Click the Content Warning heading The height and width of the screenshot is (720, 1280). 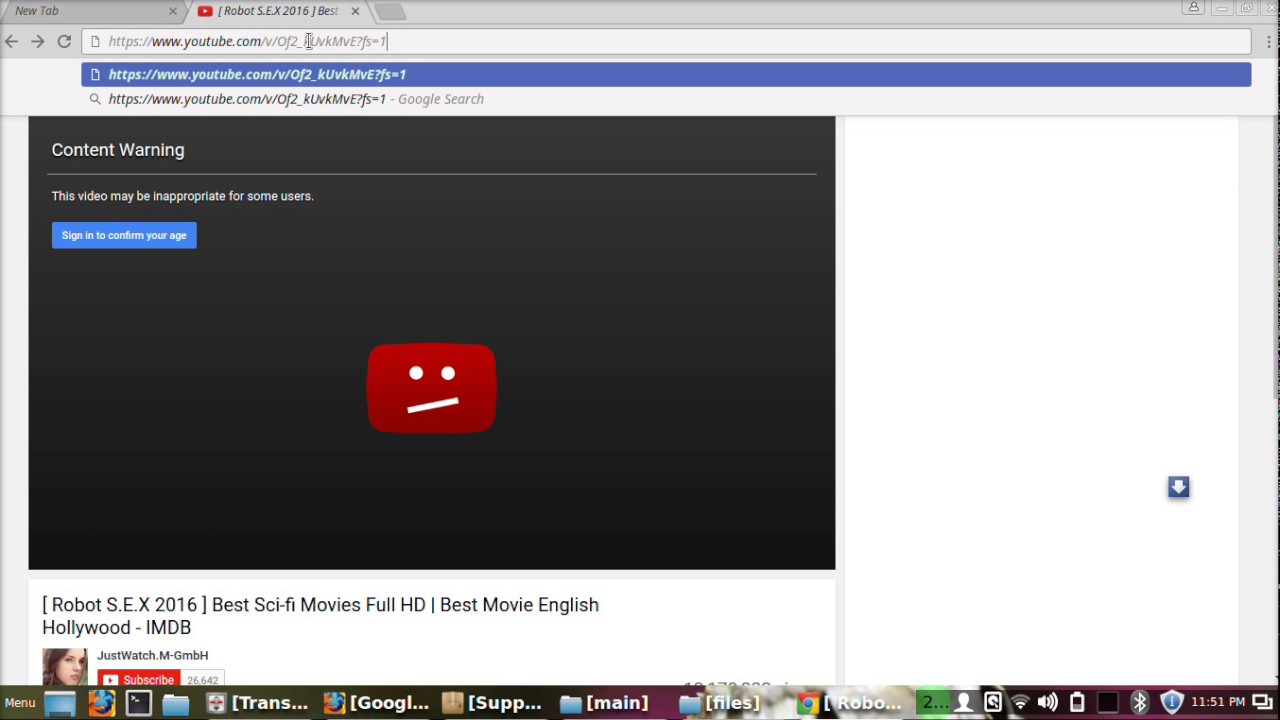click(118, 150)
